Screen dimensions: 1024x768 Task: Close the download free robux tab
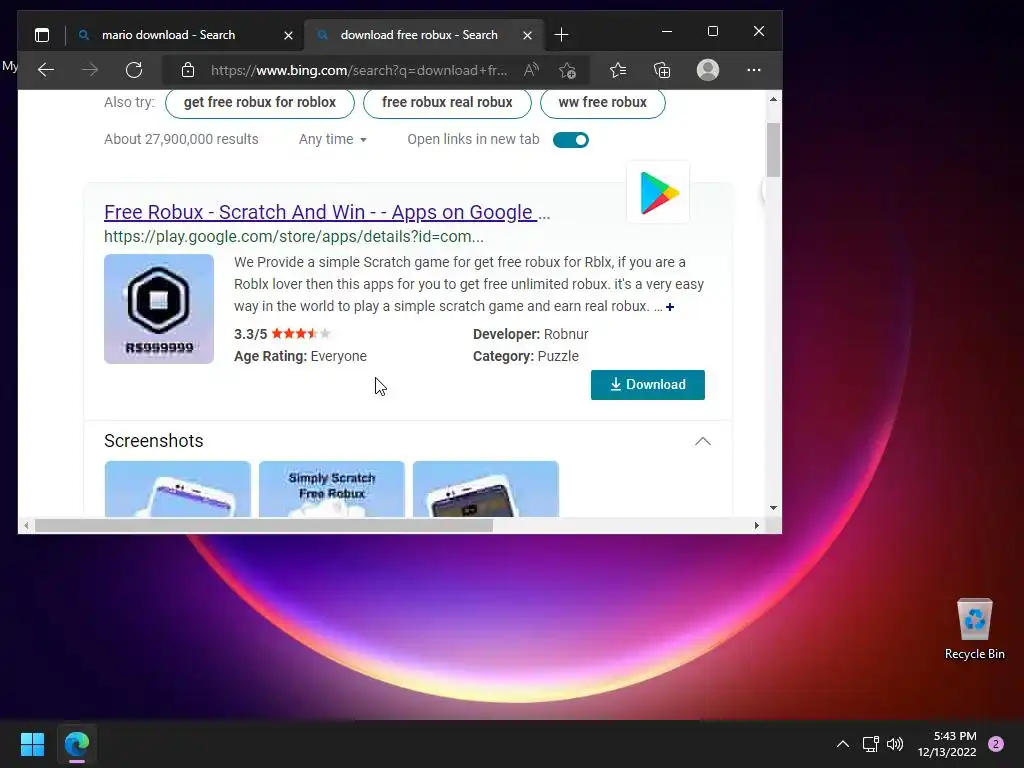tap(527, 35)
